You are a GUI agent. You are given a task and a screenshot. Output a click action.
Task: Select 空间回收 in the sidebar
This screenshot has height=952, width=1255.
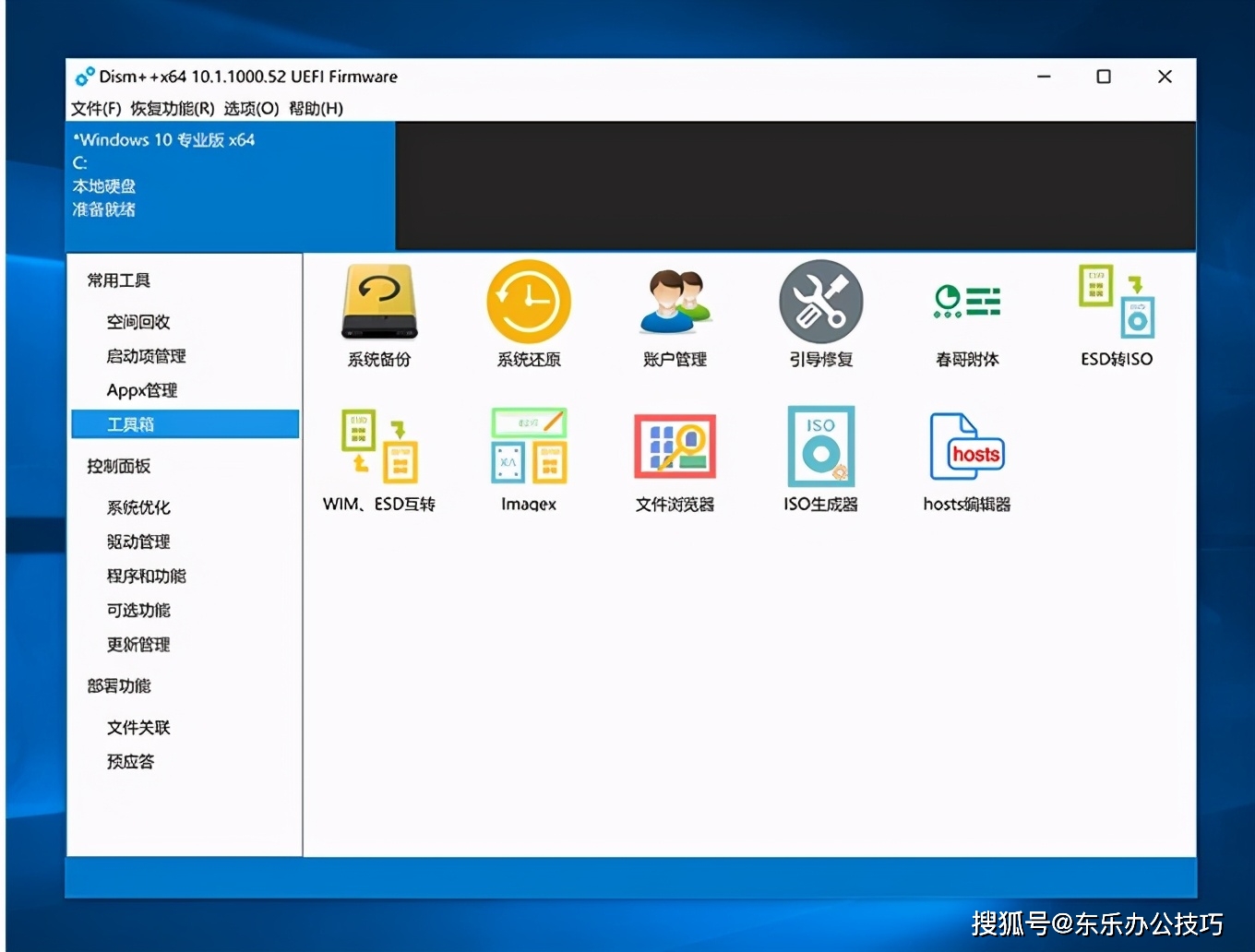138,322
